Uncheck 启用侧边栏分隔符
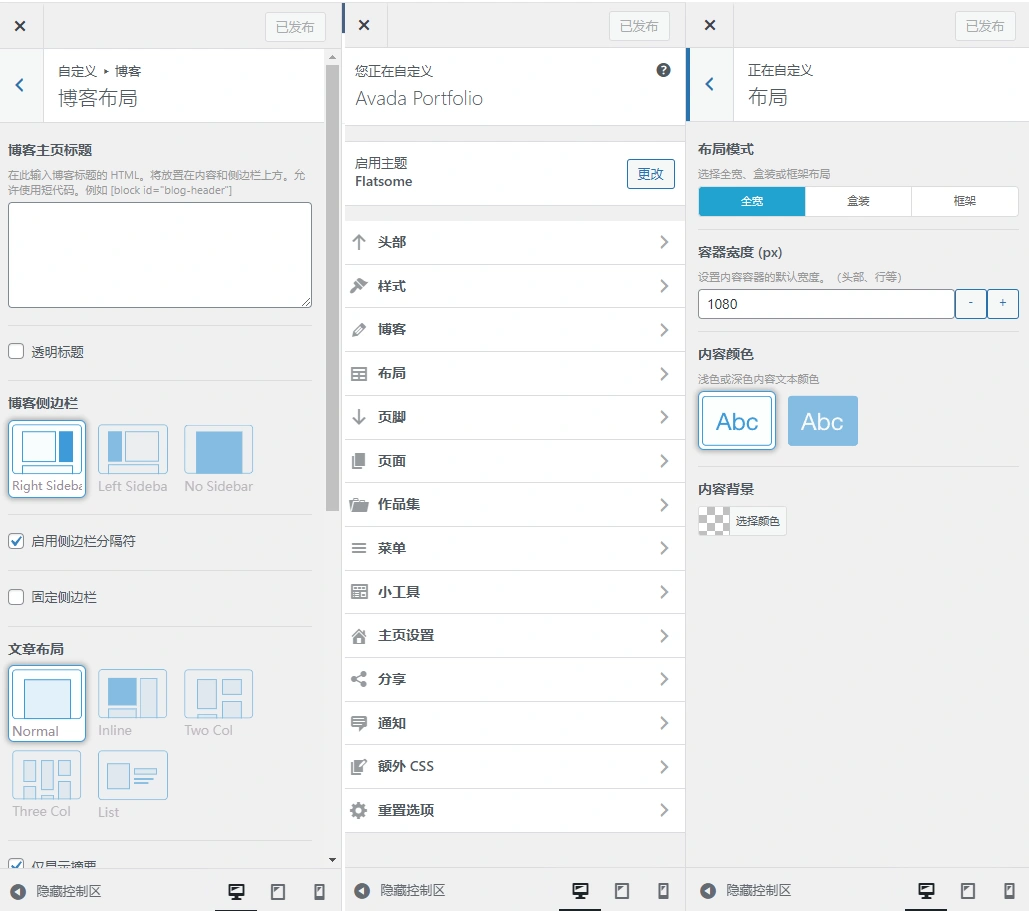This screenshot has width=1029, height=911. pos(16,541)
